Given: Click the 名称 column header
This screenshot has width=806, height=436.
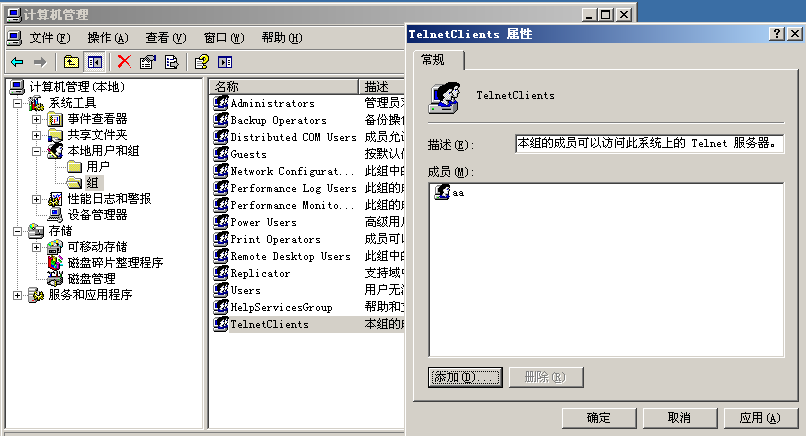Looking at the screenshot, I should click(284, 86).
